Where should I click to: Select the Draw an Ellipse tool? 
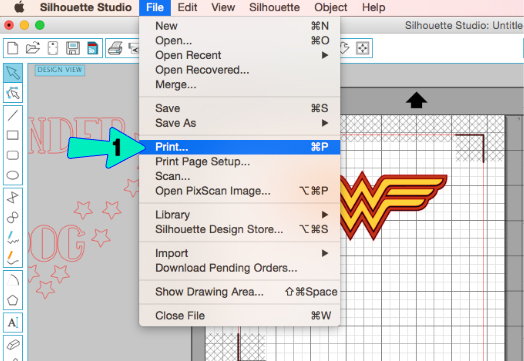click(x=13, y=175)
